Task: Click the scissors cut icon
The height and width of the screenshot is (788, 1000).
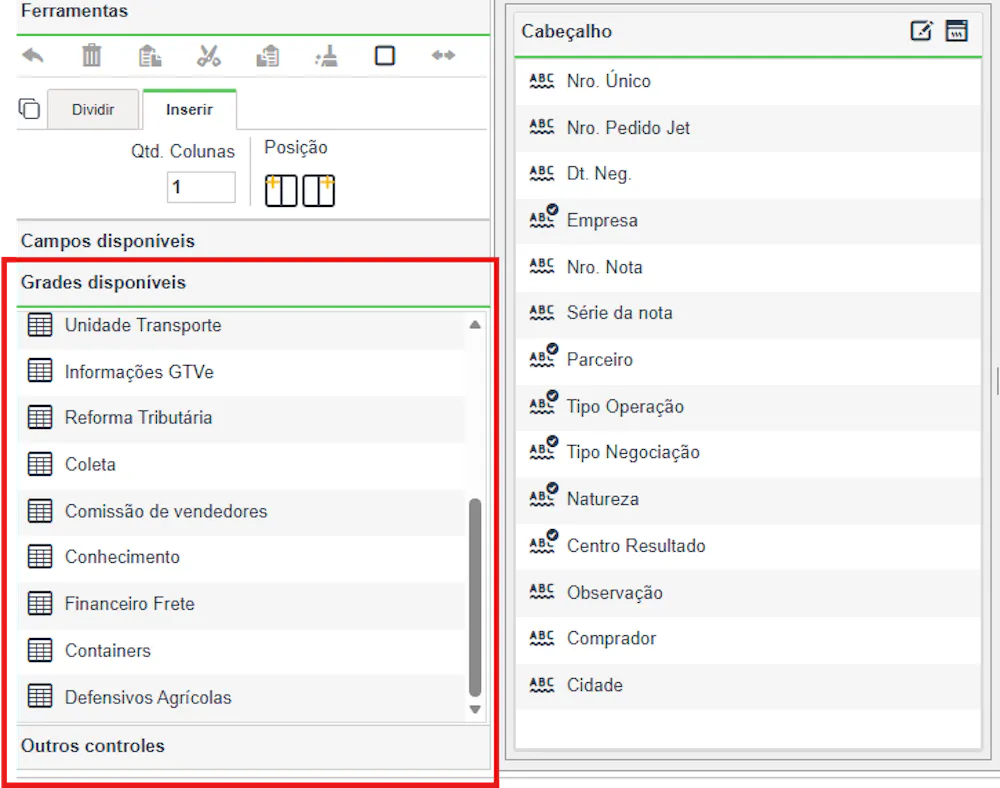Action: [x=209, y=56]
